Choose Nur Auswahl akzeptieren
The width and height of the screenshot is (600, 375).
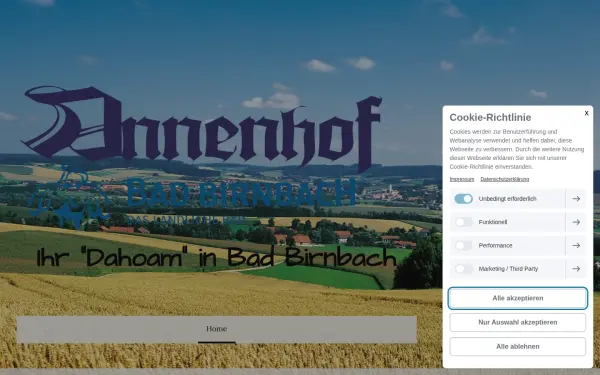(517, 322)
